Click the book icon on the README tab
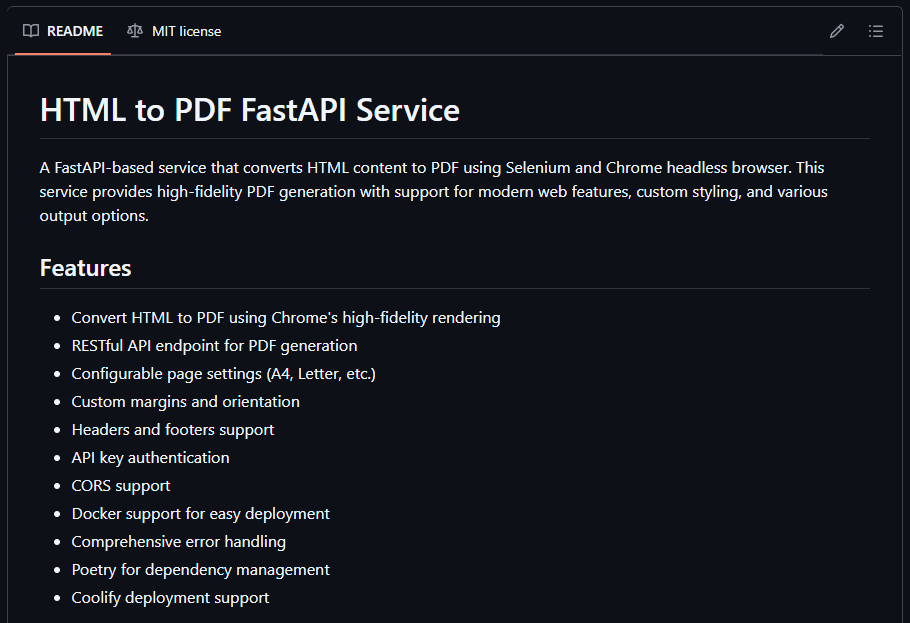The width and height of the screenshot is (910, 623). [x=31, y=31]
